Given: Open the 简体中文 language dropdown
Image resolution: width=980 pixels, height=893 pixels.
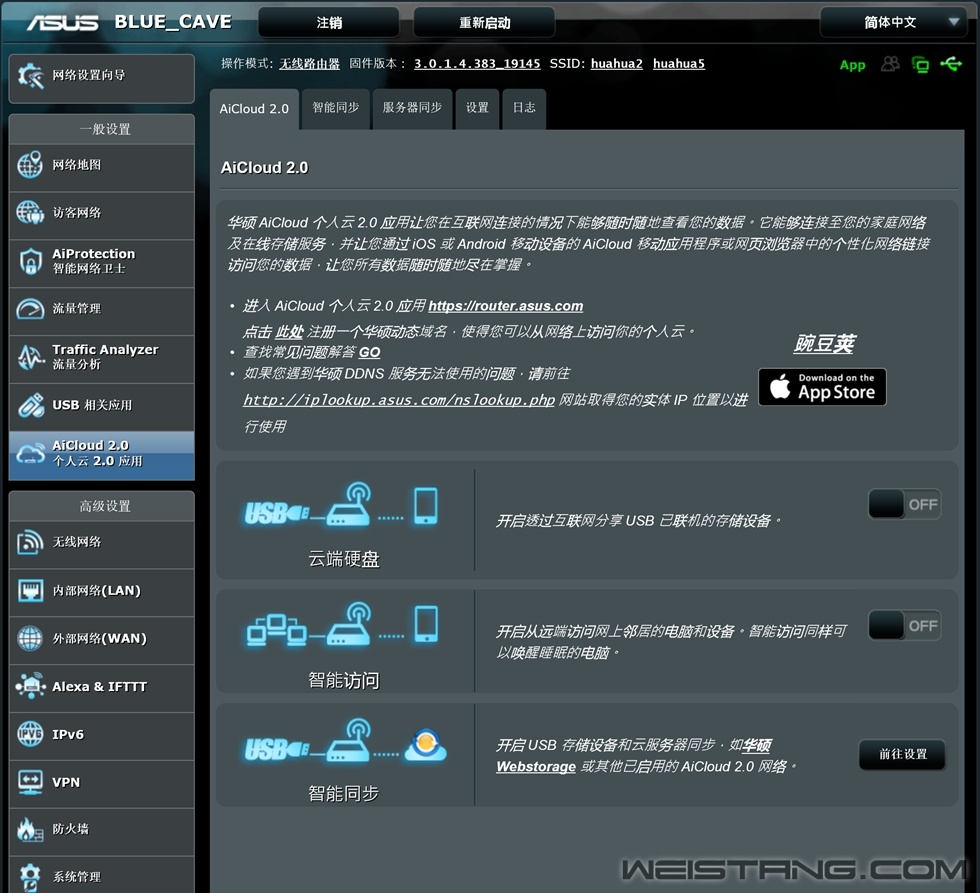Looking at the screenshot, I should click(892, 22).
